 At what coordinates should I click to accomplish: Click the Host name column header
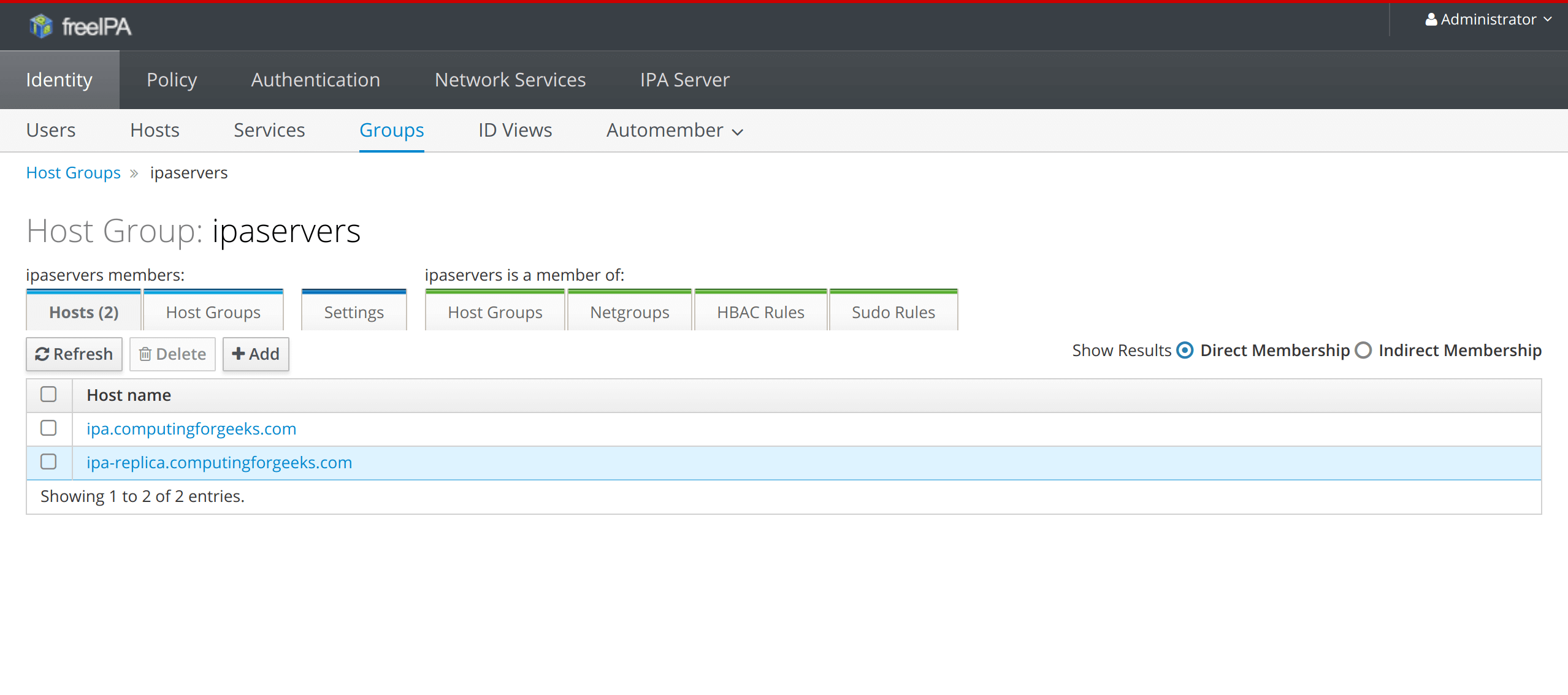coord(129,395)
